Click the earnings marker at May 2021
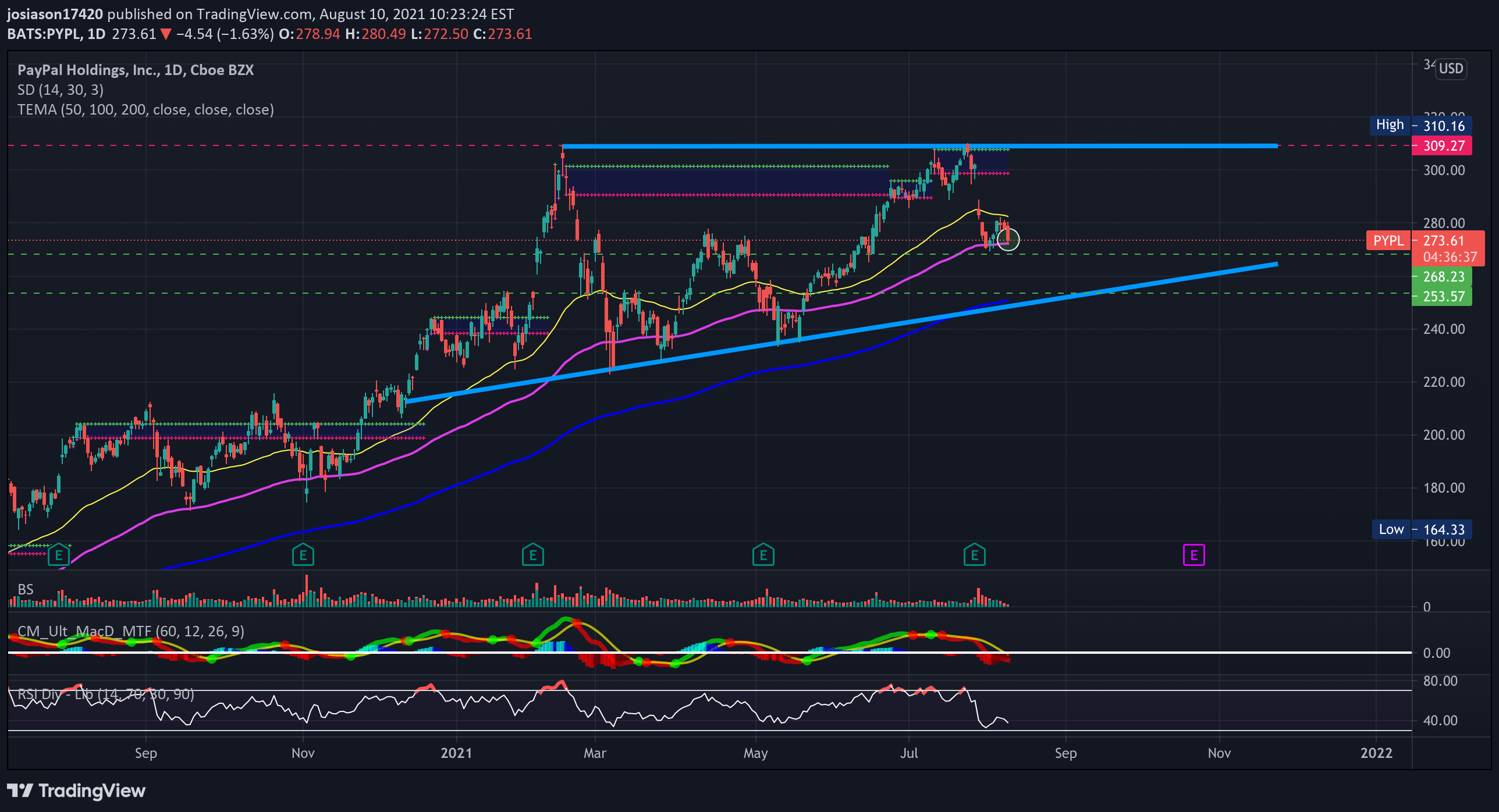Screen dimensions: 1499x812 point(763,555)
